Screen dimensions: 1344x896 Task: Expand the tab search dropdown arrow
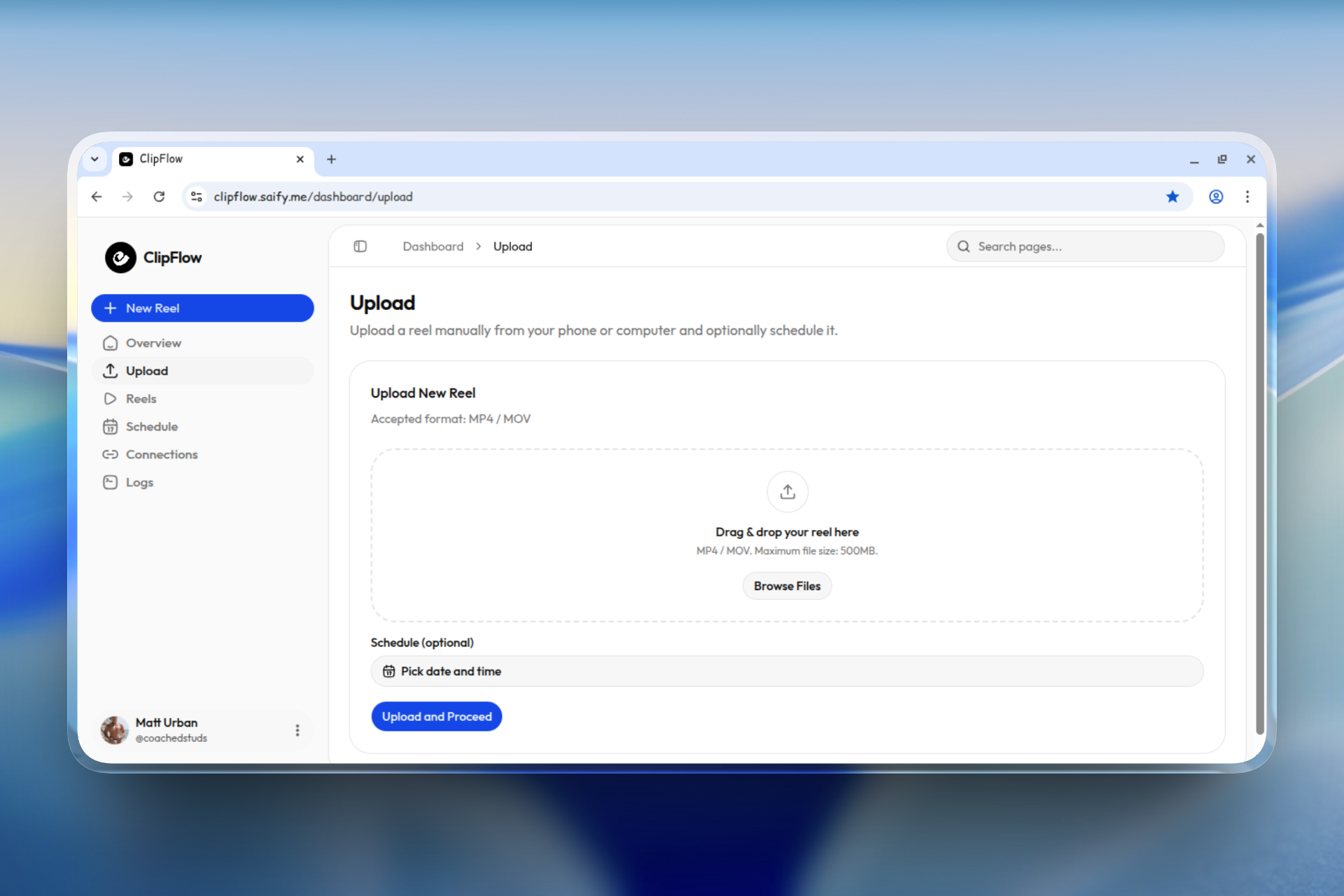click(x=94, y=159)
